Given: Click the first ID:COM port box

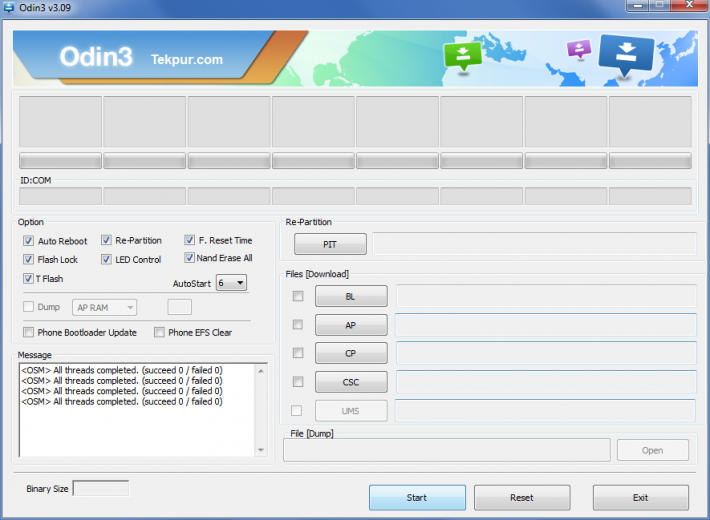Looking at the screenshot, I should (x=60, y=197).
